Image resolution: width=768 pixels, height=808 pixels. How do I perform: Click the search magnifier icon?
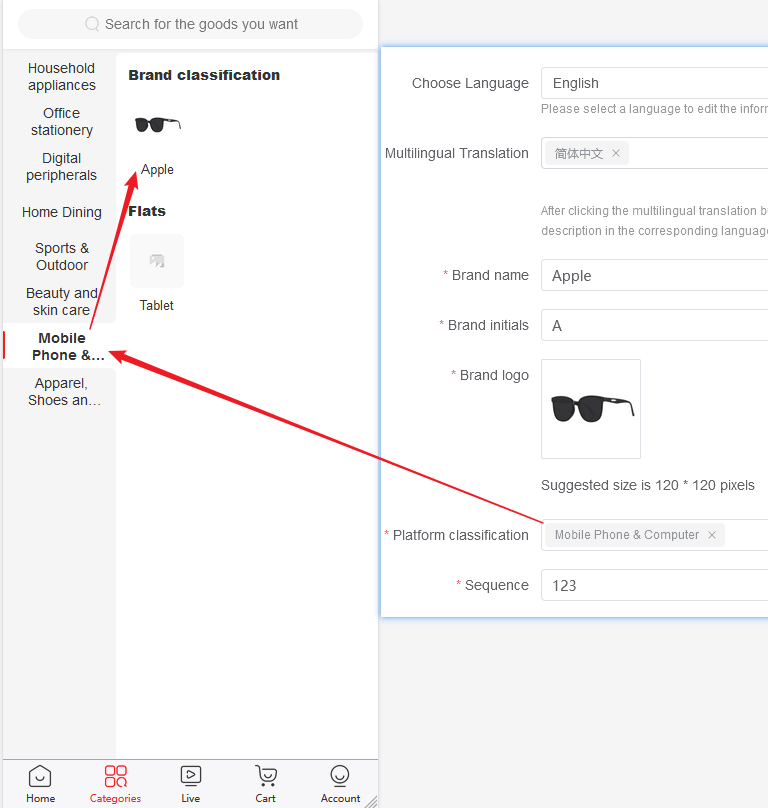92,24
